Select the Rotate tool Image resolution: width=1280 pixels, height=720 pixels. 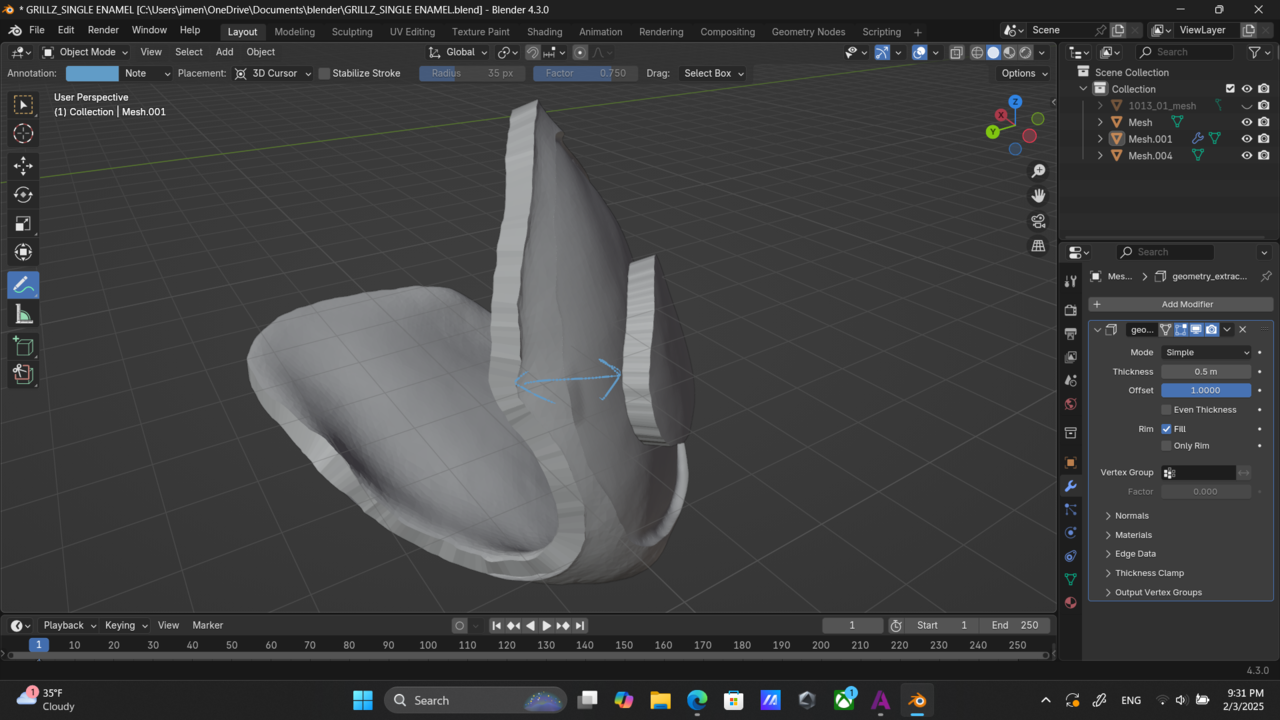[23, 195]
